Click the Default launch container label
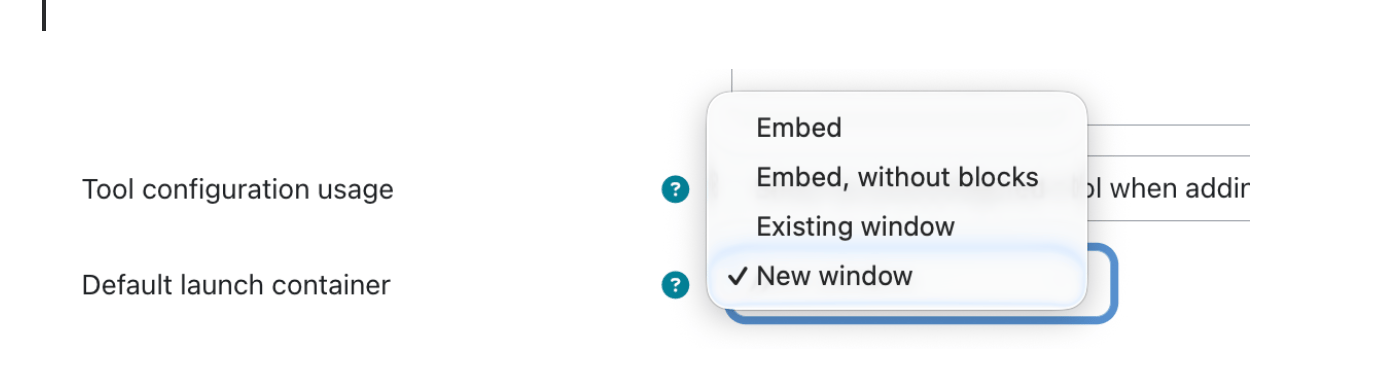 point(236,286)
